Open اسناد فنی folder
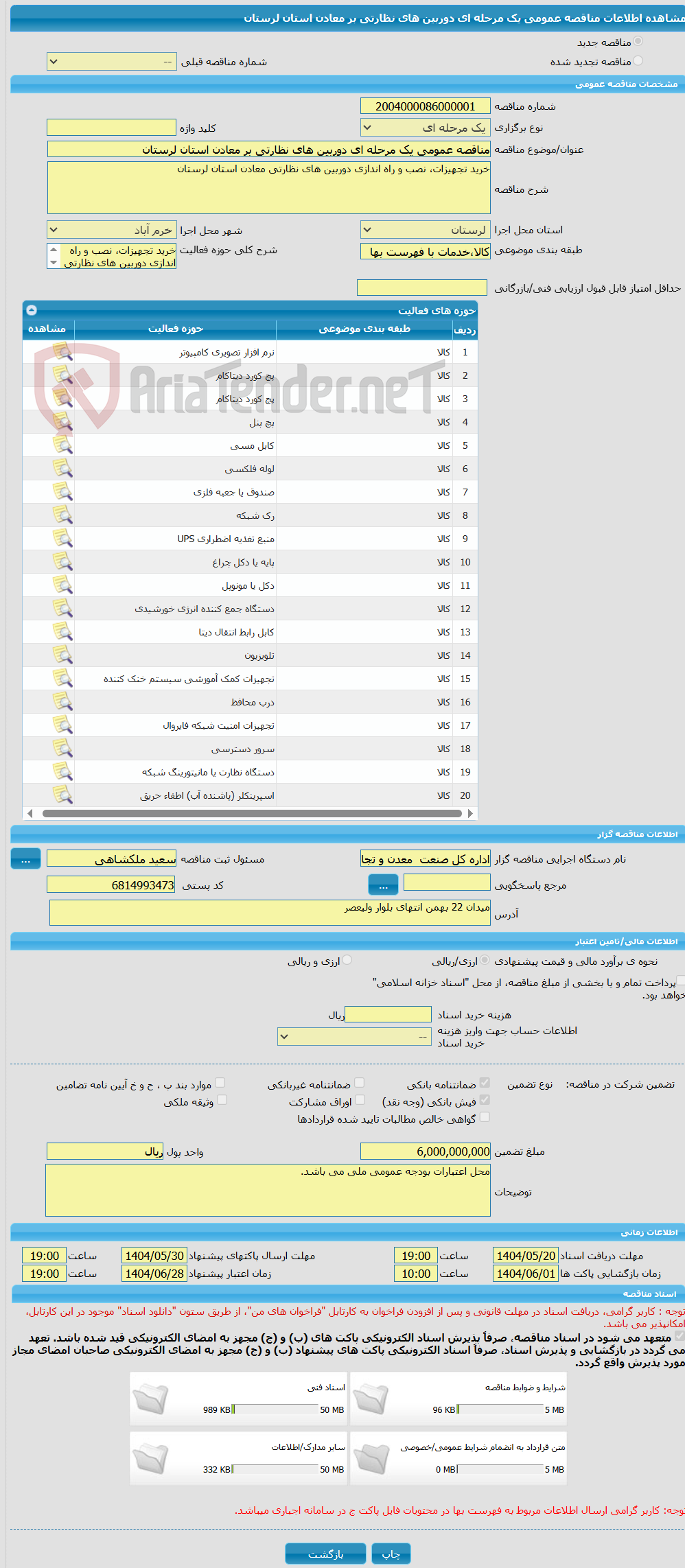The width and height of the screenshot is (685, 1568). click(x=150, y=1400)
